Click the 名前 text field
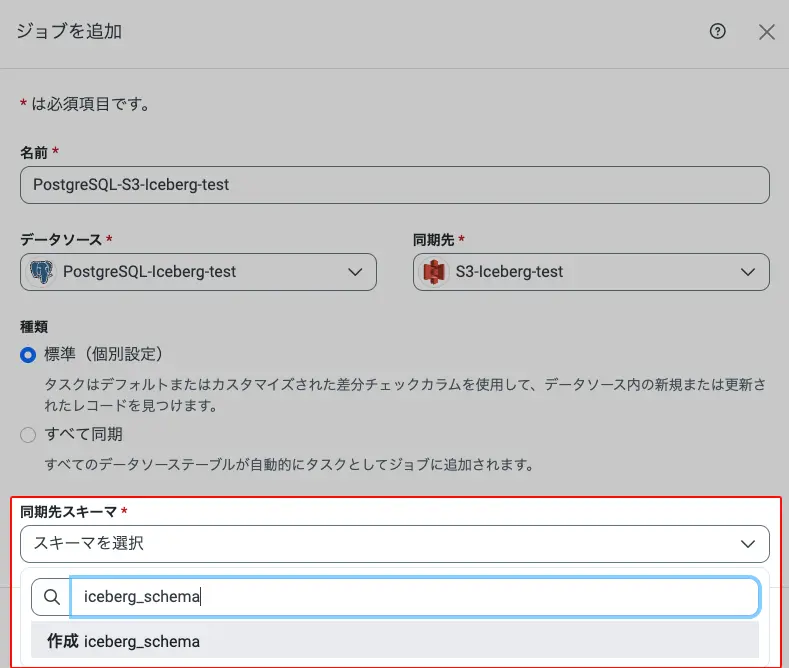The width and height of the screenshot is (789, 668). pyautogui.click(x=394, y=185)
